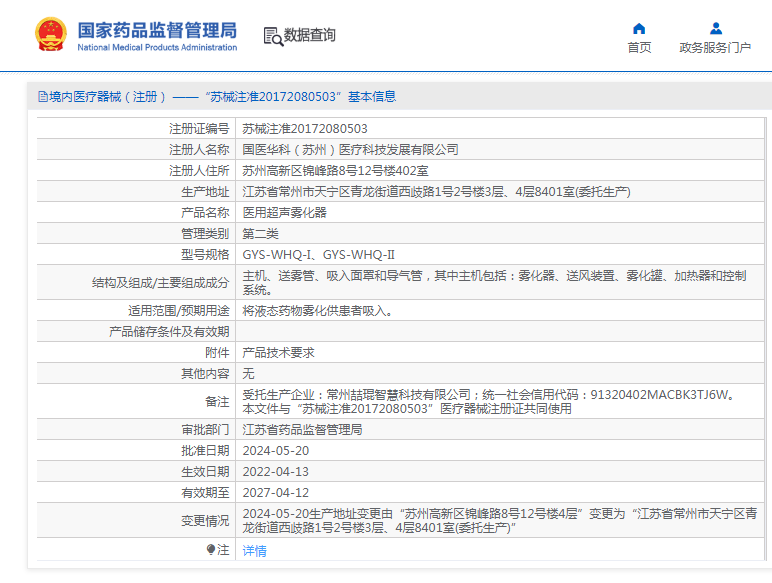Click the 国家药品监督管理局 site title
Image resolution: width=772 pixels, height=583 pixels.
click(157, 28)
